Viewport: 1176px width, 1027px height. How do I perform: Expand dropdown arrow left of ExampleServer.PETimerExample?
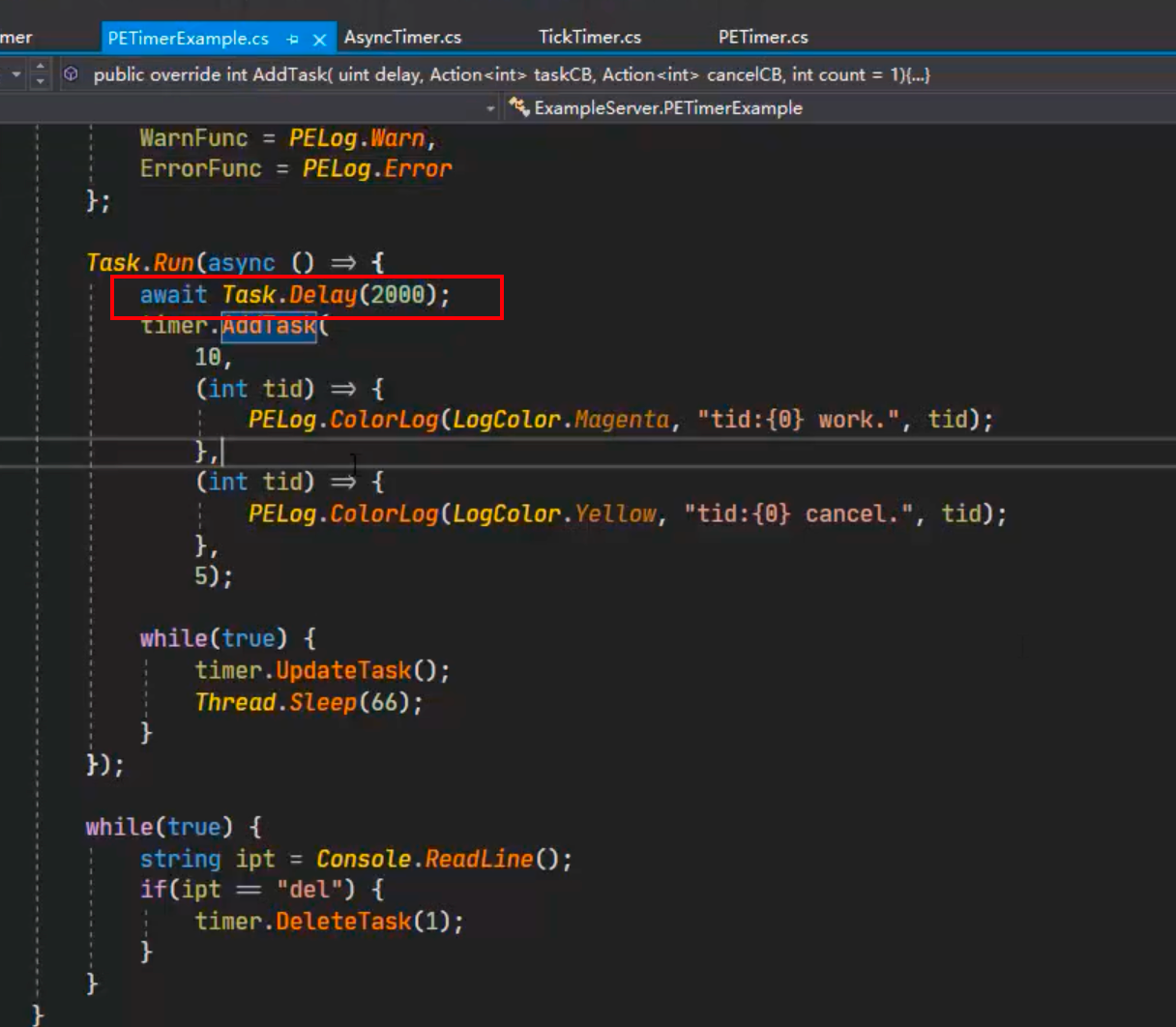point(490,108)
